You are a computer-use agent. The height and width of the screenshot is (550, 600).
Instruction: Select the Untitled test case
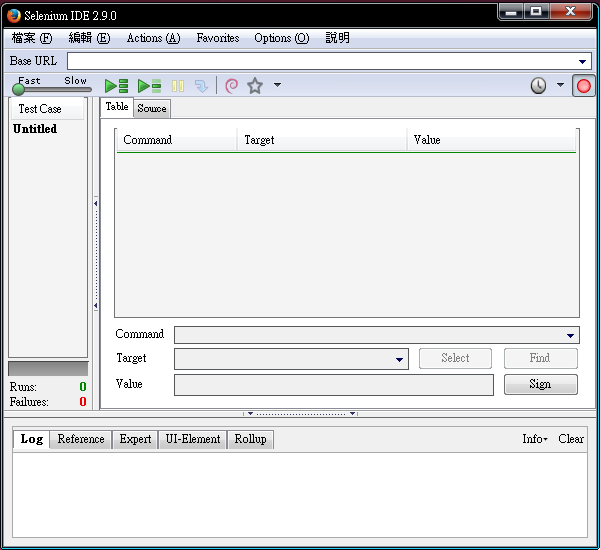(35, 129)
